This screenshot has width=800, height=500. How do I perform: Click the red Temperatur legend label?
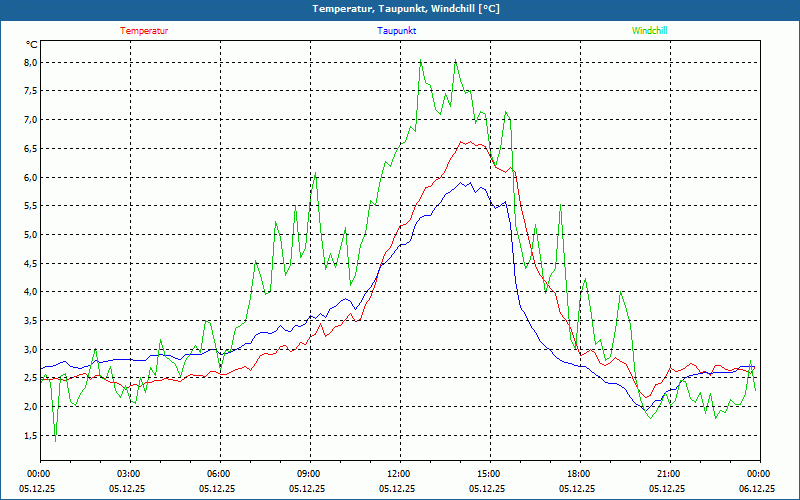tap(144, 30)
